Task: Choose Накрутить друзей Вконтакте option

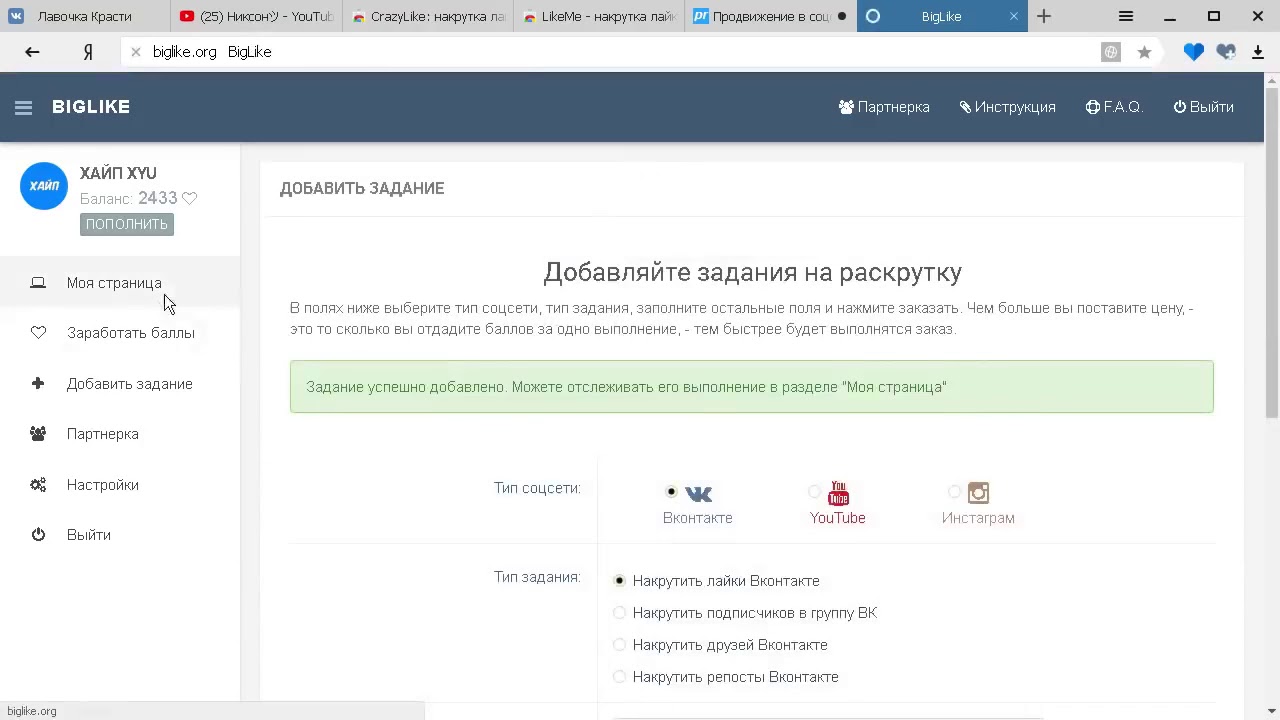Action: [620, 645]
